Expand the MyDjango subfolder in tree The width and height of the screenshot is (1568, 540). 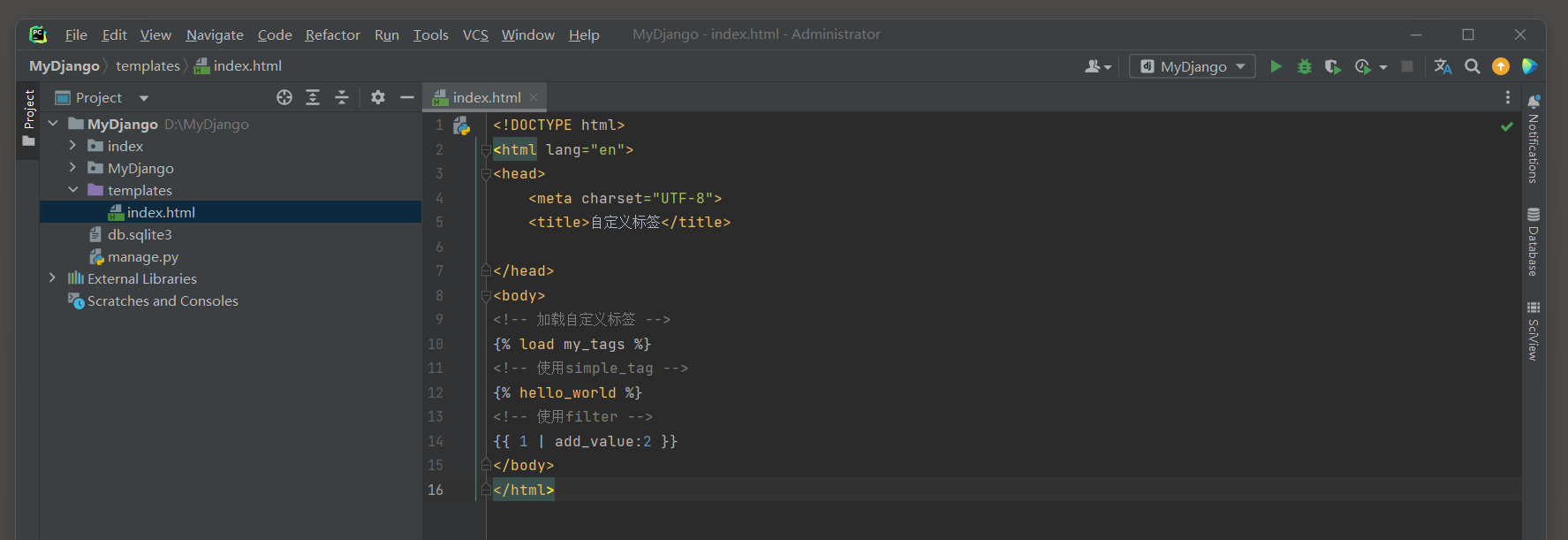click(x=73, y=168)
